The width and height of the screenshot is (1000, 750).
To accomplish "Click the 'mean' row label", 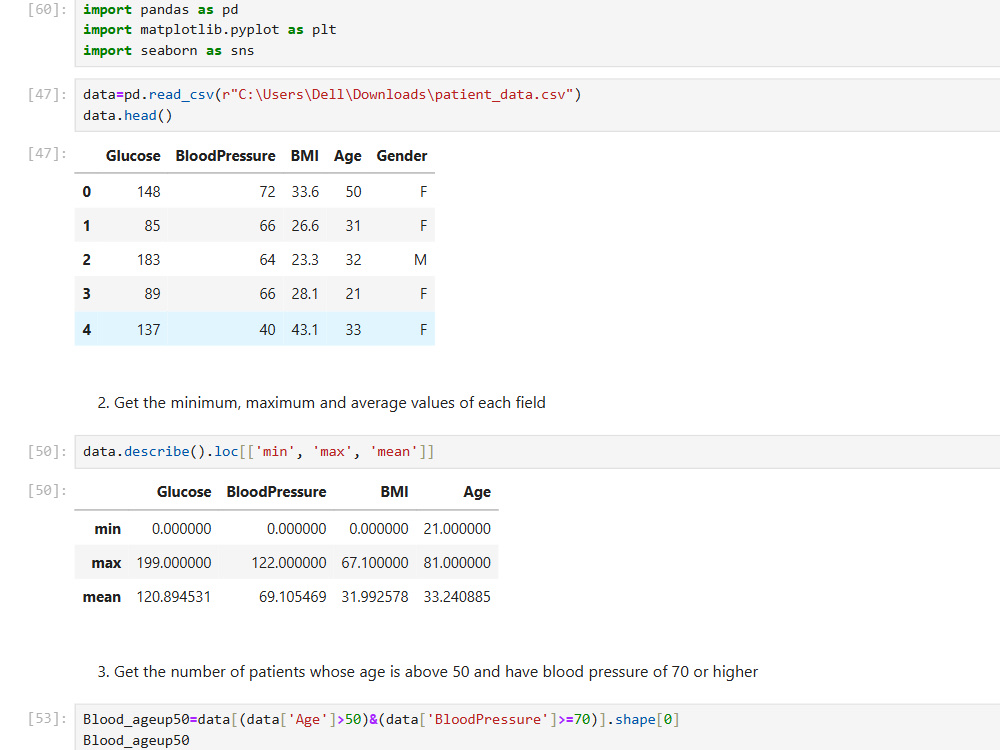I will (101, 597).
